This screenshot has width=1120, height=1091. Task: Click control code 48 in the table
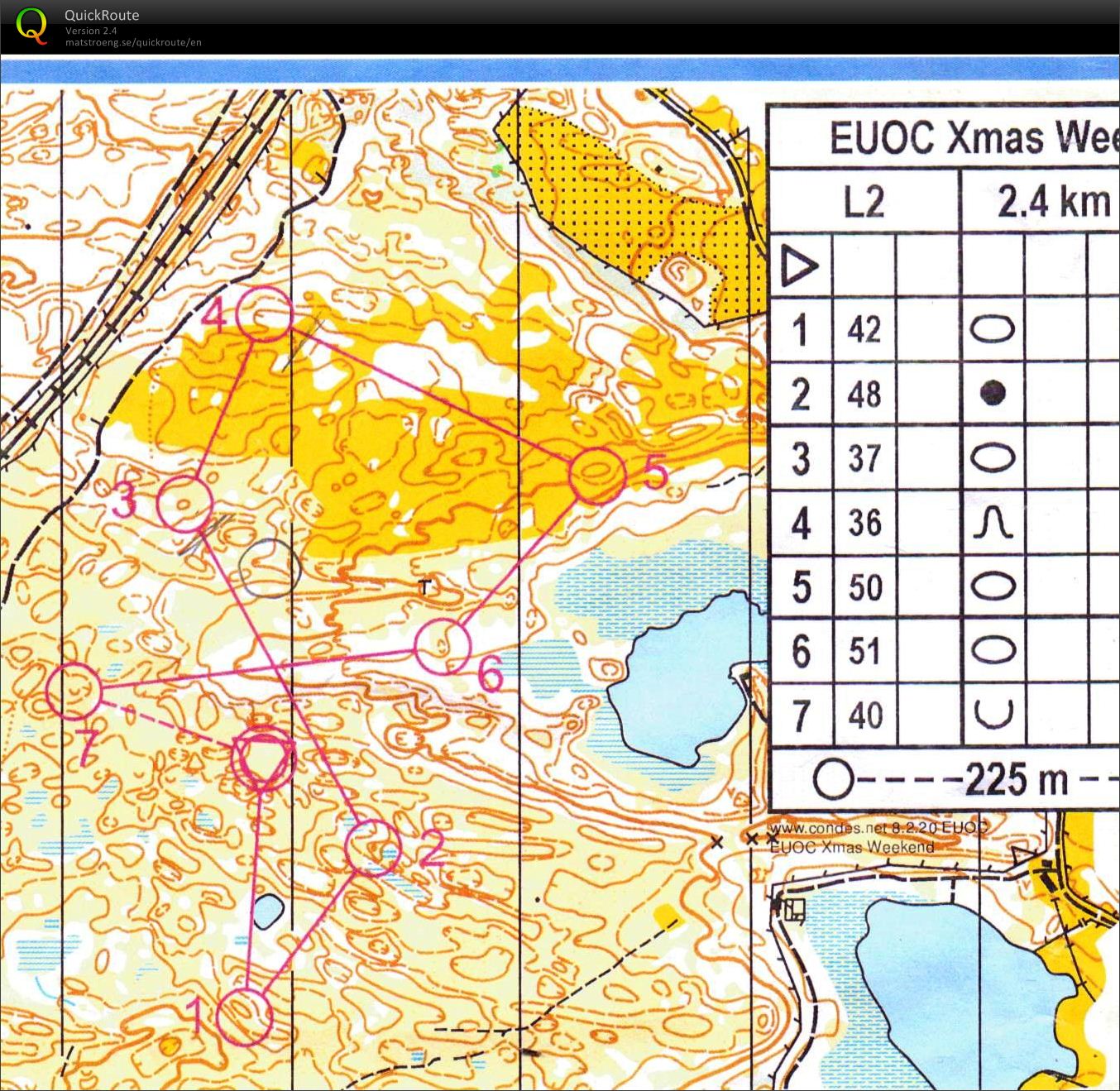tap(864, 394)
